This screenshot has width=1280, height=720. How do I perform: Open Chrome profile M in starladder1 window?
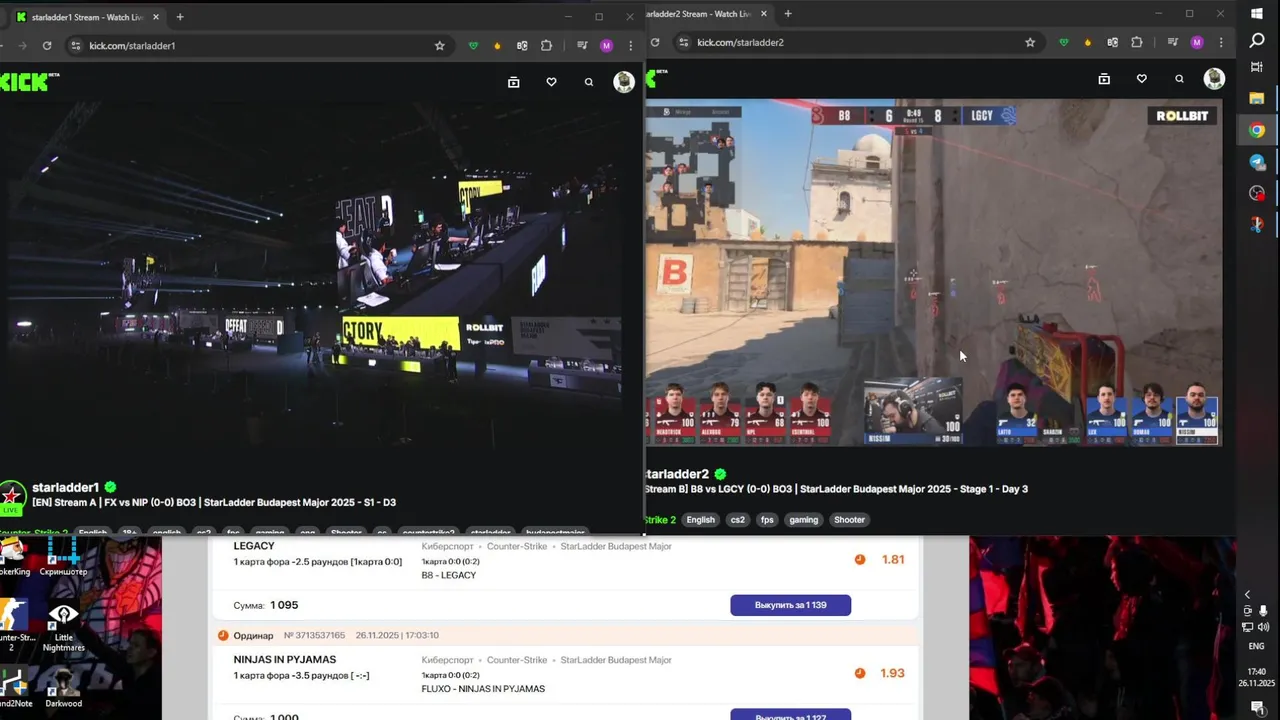tap(606, 45)
